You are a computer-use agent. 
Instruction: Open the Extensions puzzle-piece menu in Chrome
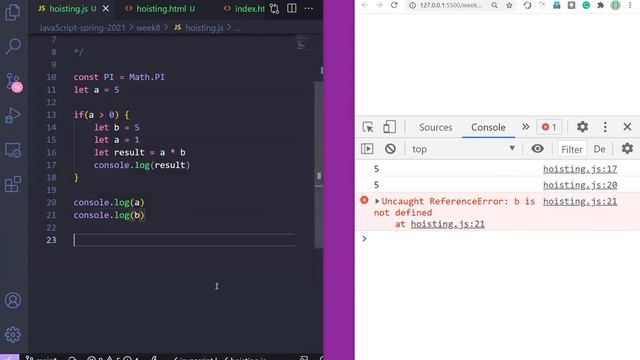coord(600,5)
